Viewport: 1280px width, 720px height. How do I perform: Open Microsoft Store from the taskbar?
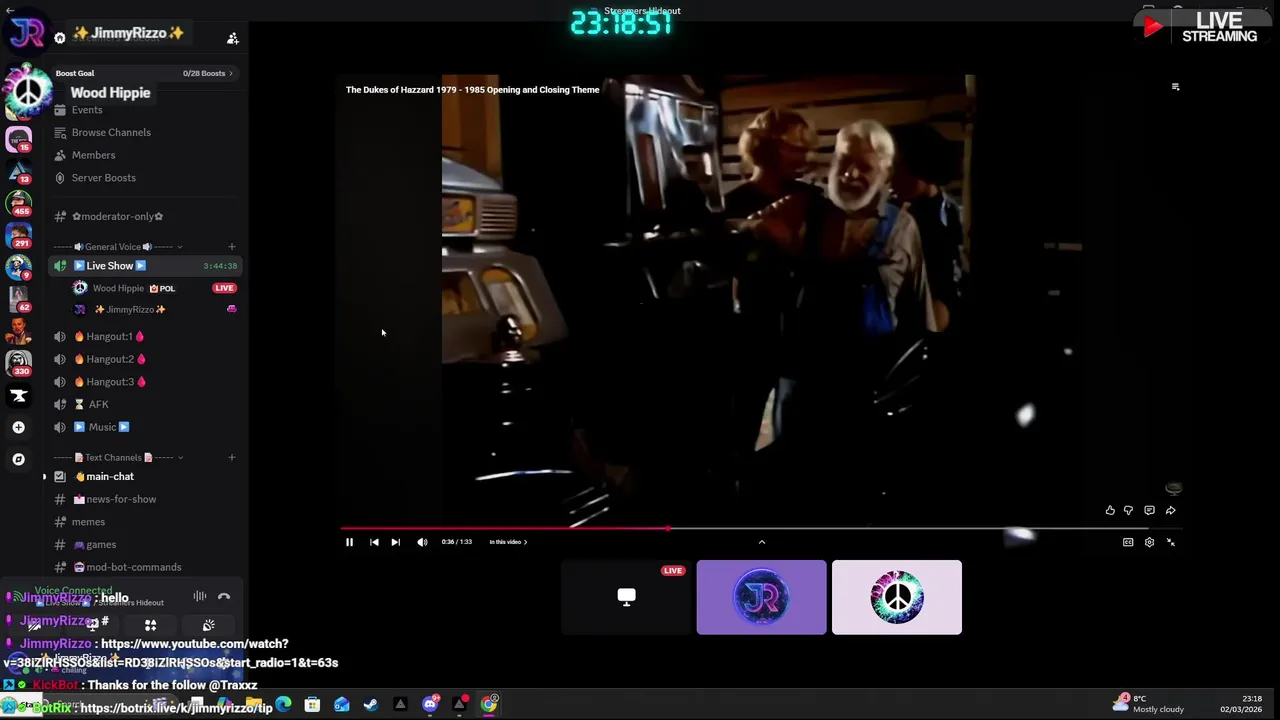click(x=312, y=705)
